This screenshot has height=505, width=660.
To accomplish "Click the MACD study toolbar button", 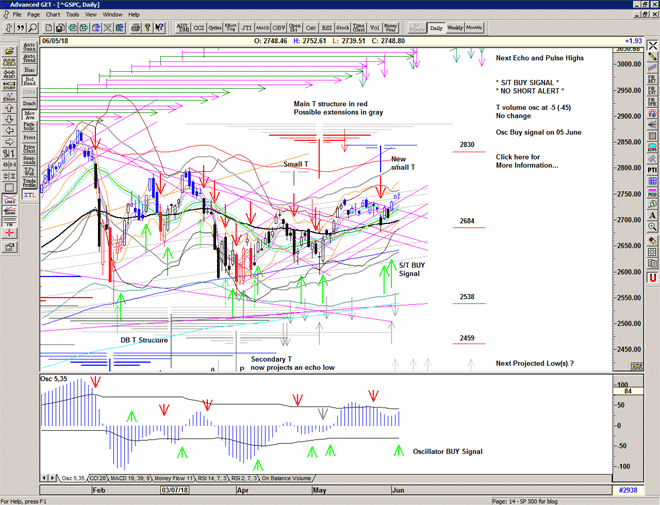I will tap(262, 28).
